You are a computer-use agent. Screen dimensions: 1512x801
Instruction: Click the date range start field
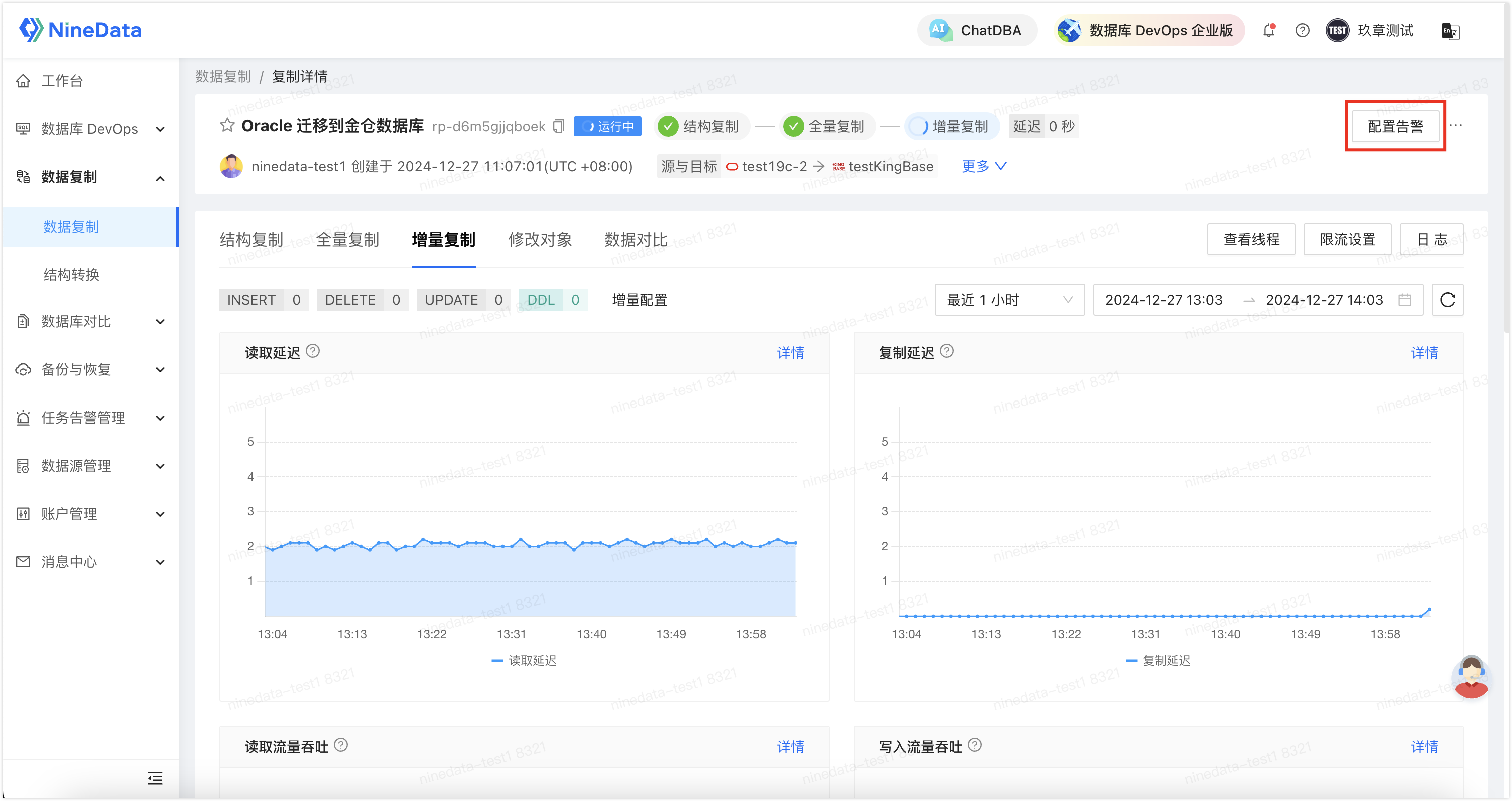pyautogui.click(x=1163, y=300)
